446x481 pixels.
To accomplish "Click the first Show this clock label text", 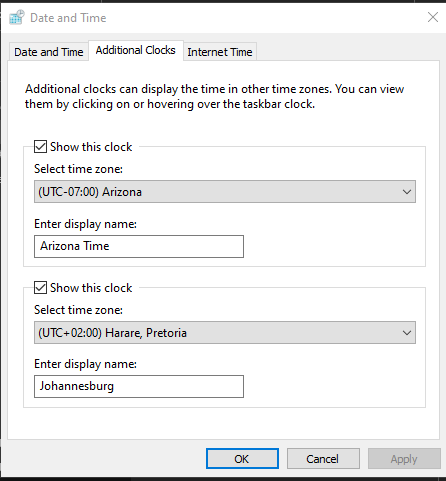I will [91, 147].
